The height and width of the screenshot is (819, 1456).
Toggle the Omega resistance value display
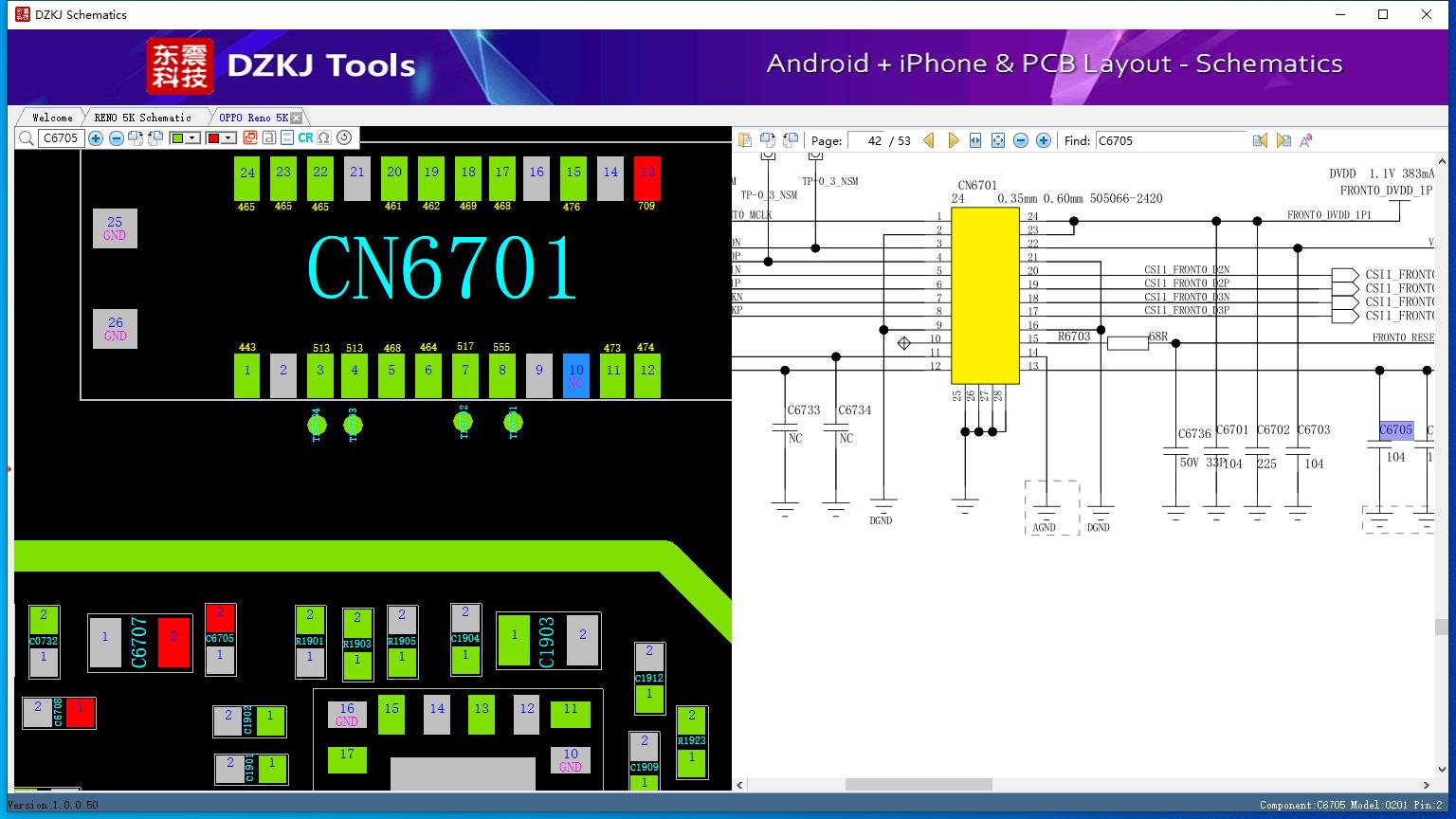(x=324, y=138)
